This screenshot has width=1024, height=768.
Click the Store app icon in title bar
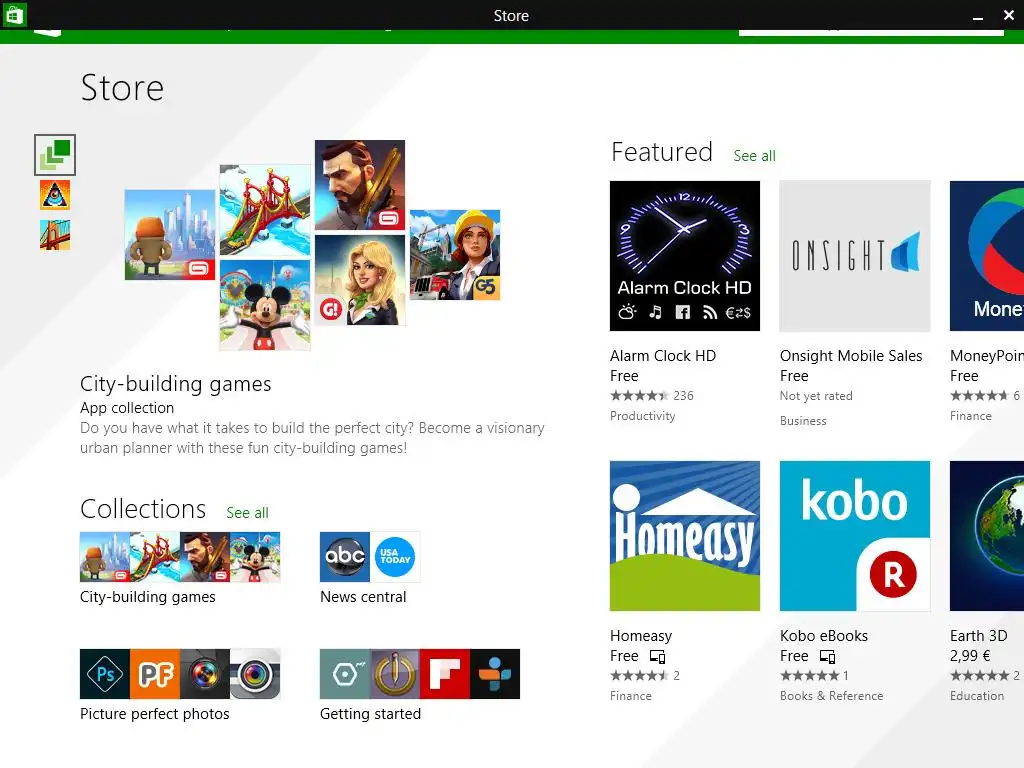point(14,14)
